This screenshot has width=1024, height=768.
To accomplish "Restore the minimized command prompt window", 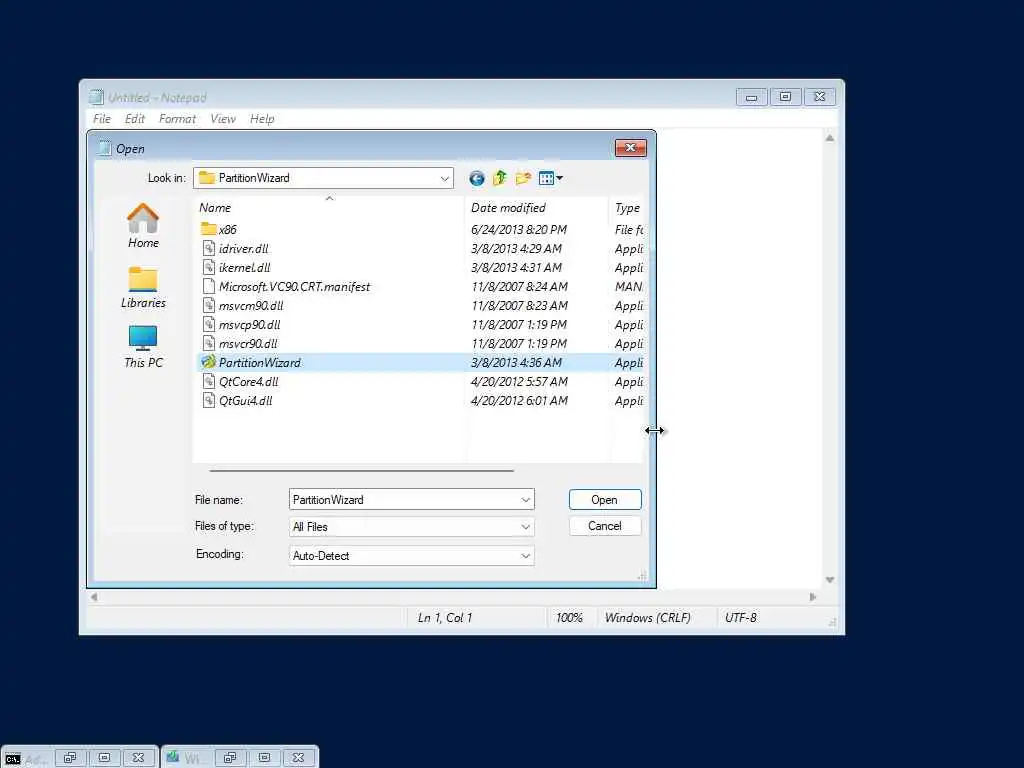I will pyautogui.click(x=70, y=758).
